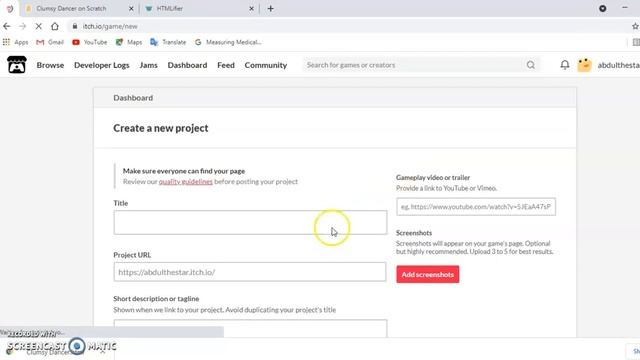The image size is (640, 360).
Task: Open the Gmail bookmark
Action: click(50, 42)
